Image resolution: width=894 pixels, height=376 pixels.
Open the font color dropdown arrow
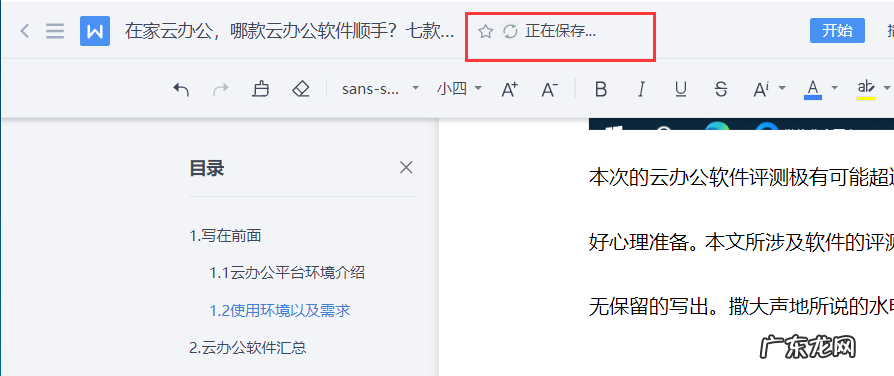pyautogui.click(x=835, y=88)
